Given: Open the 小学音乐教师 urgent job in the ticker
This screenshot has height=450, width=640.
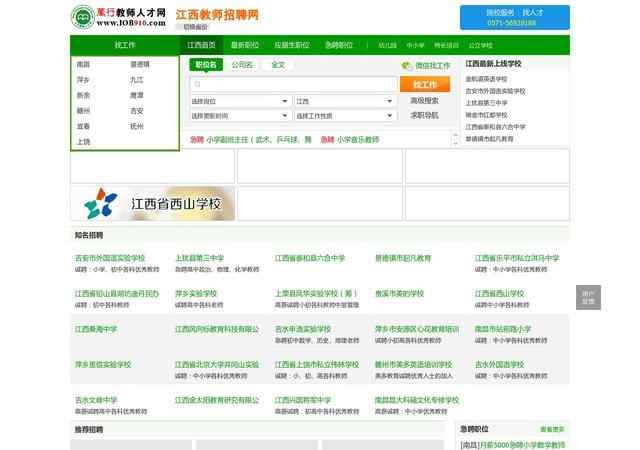Looking at the screenshot, I should [358, 140].
